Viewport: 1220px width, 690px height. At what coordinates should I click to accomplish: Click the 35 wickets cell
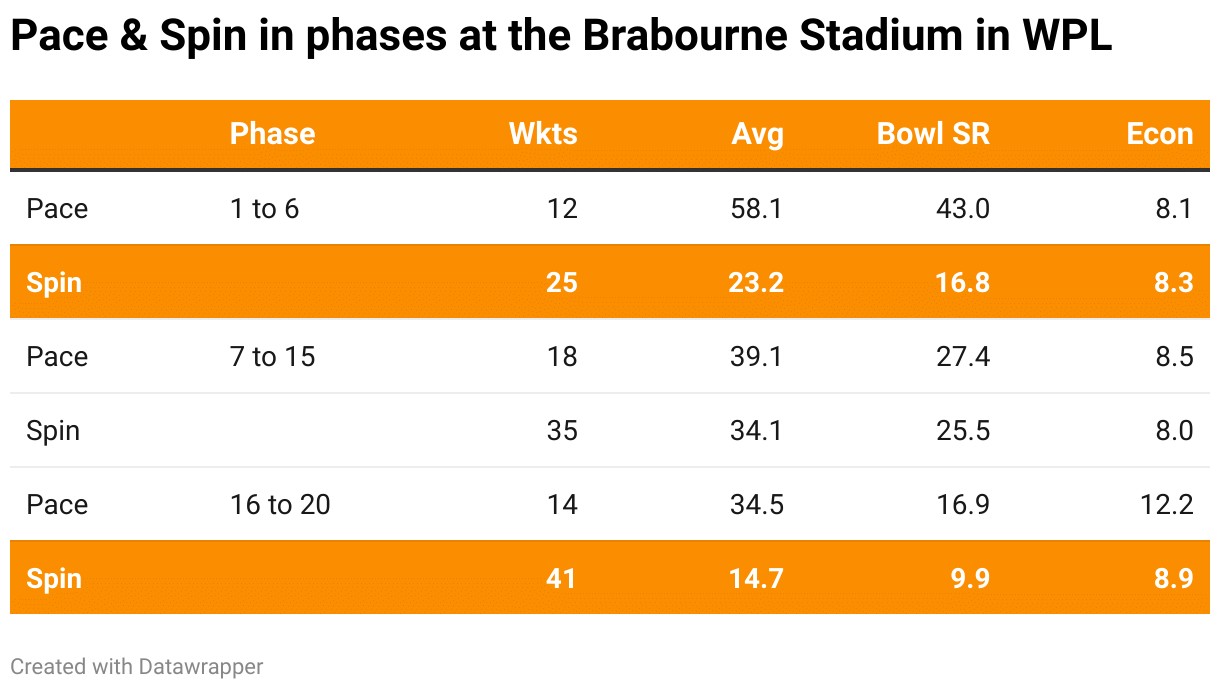[x=562, y=431]
